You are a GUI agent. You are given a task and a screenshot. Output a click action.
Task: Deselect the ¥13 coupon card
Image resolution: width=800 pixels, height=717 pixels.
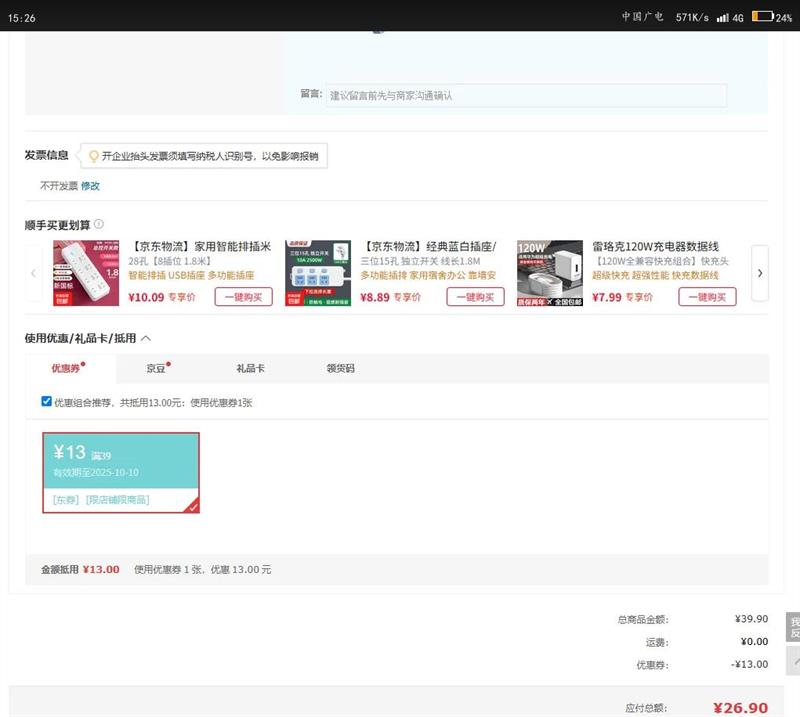(120, 472)
